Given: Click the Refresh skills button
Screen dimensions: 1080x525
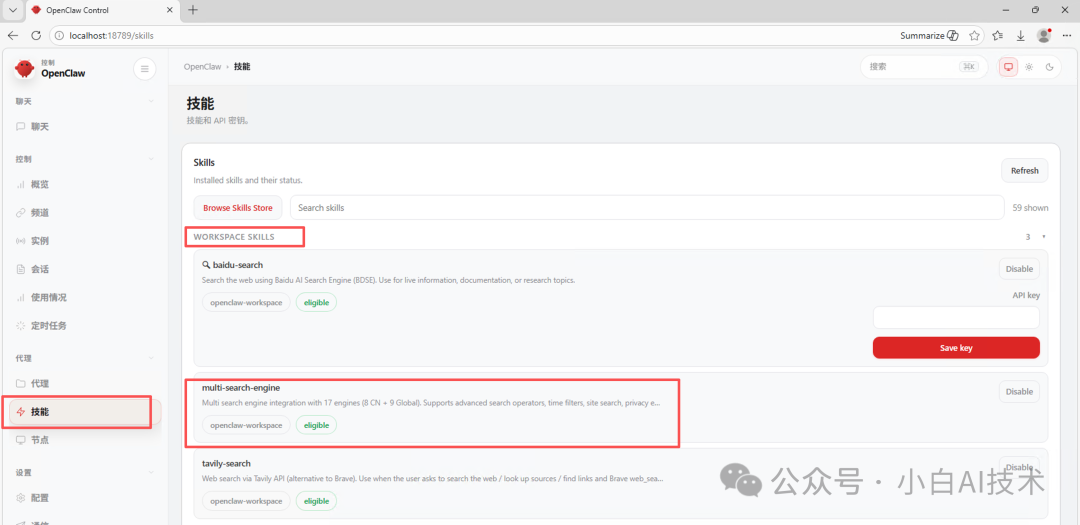Looking at the screenshot, I should [1024, 171].
